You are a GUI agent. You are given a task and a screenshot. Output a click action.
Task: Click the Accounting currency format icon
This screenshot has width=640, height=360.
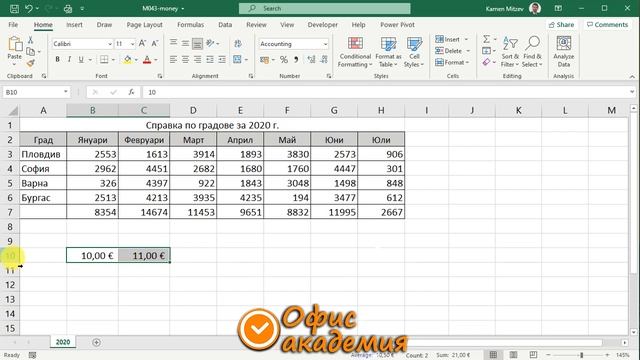point(264,60)
